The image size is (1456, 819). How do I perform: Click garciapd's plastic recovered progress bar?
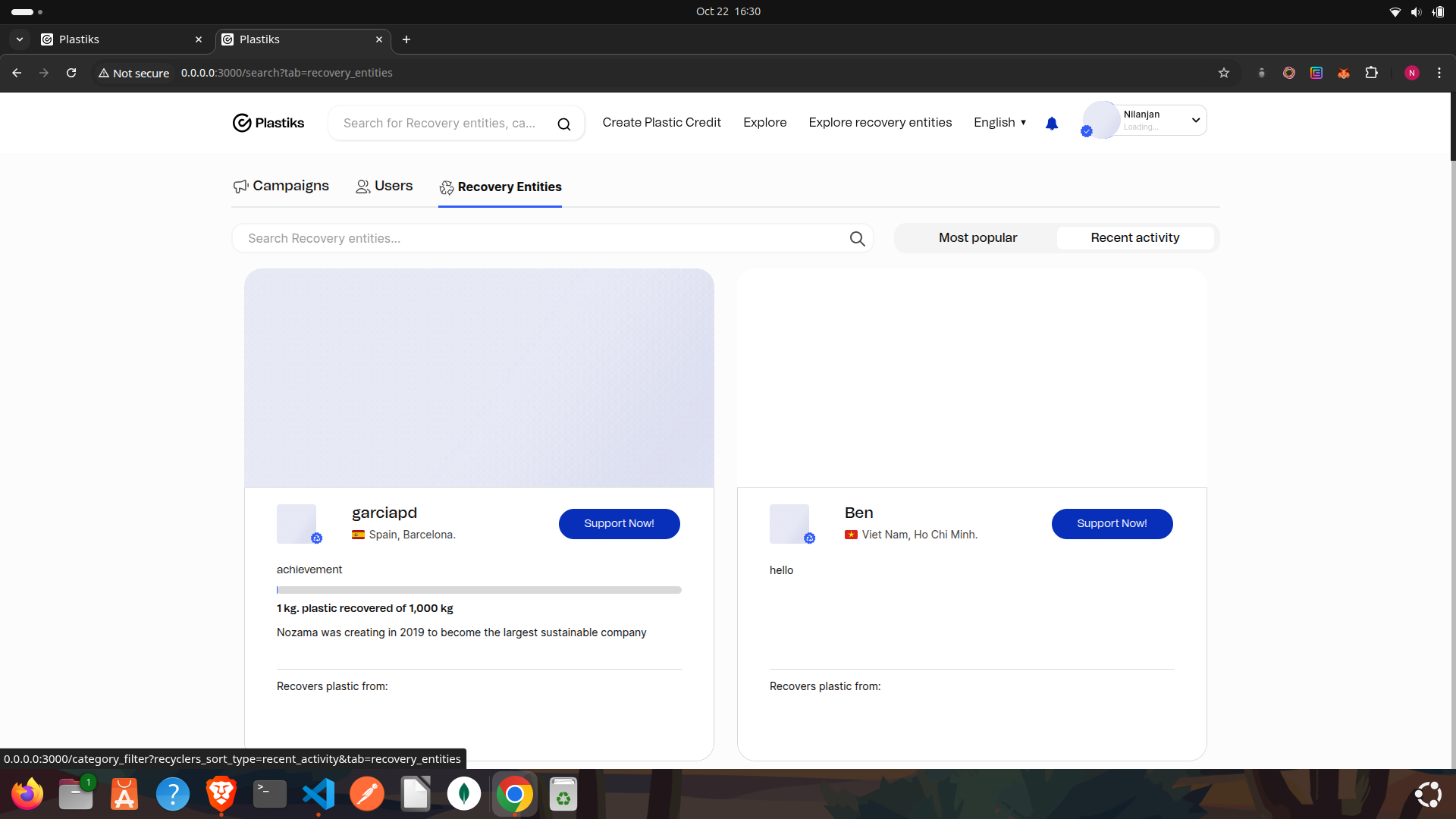(x=479, y=590)
